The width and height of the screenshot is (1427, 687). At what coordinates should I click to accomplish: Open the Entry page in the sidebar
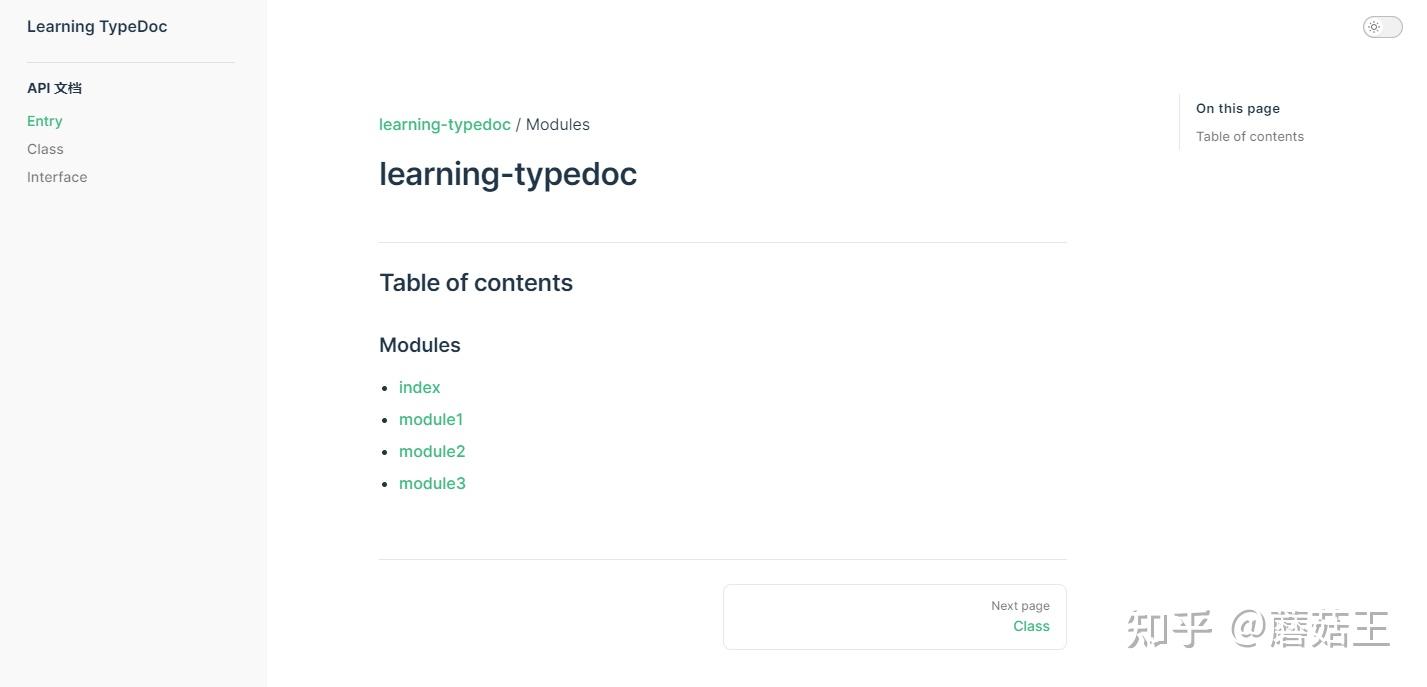point(45,121)
